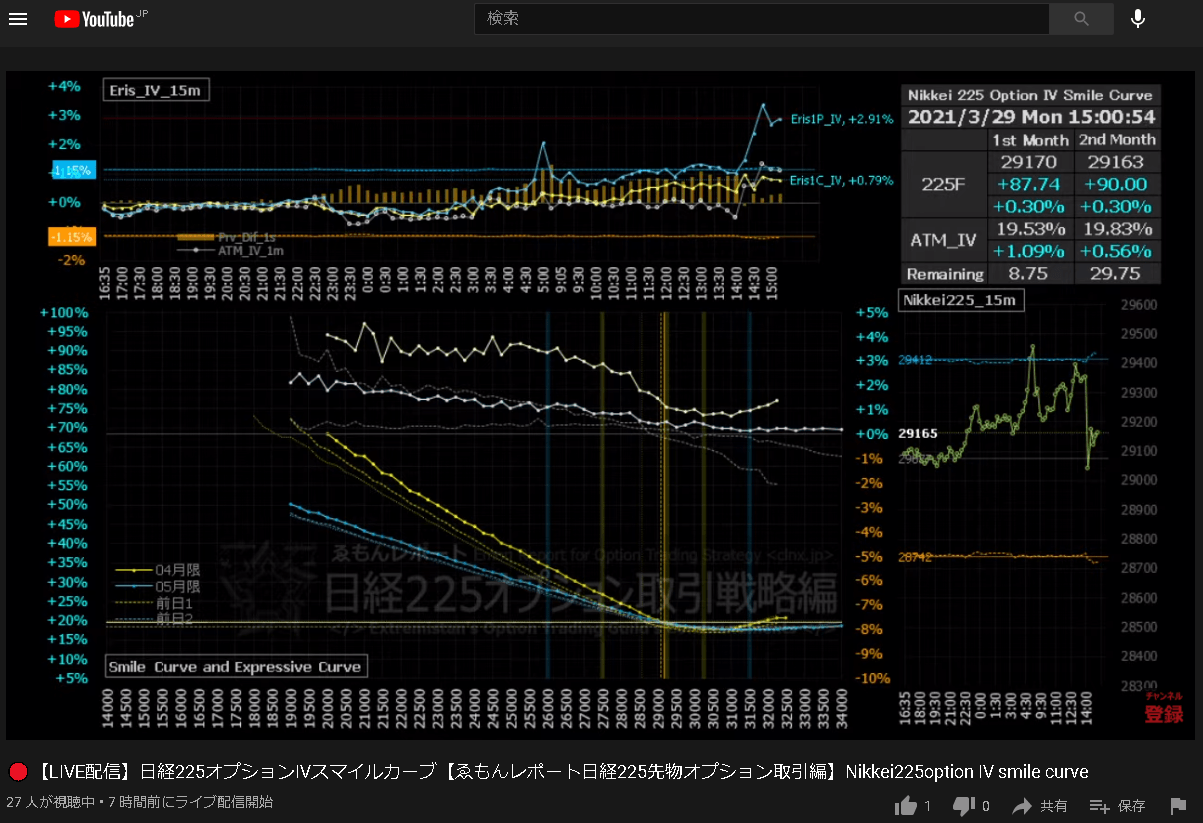The width and height of the screenshot is (1203, 823).
Task: Click the 04月限 legend entry
Action: [x=157, y=571]
